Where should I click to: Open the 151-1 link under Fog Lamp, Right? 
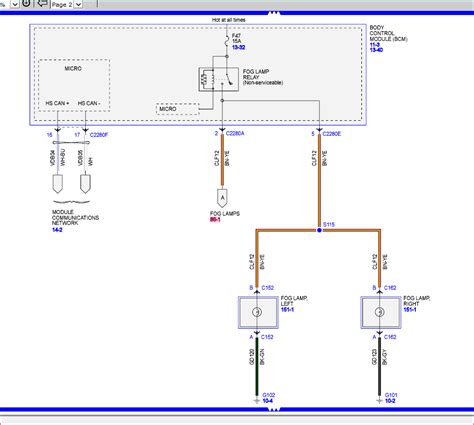coord(410,310)
